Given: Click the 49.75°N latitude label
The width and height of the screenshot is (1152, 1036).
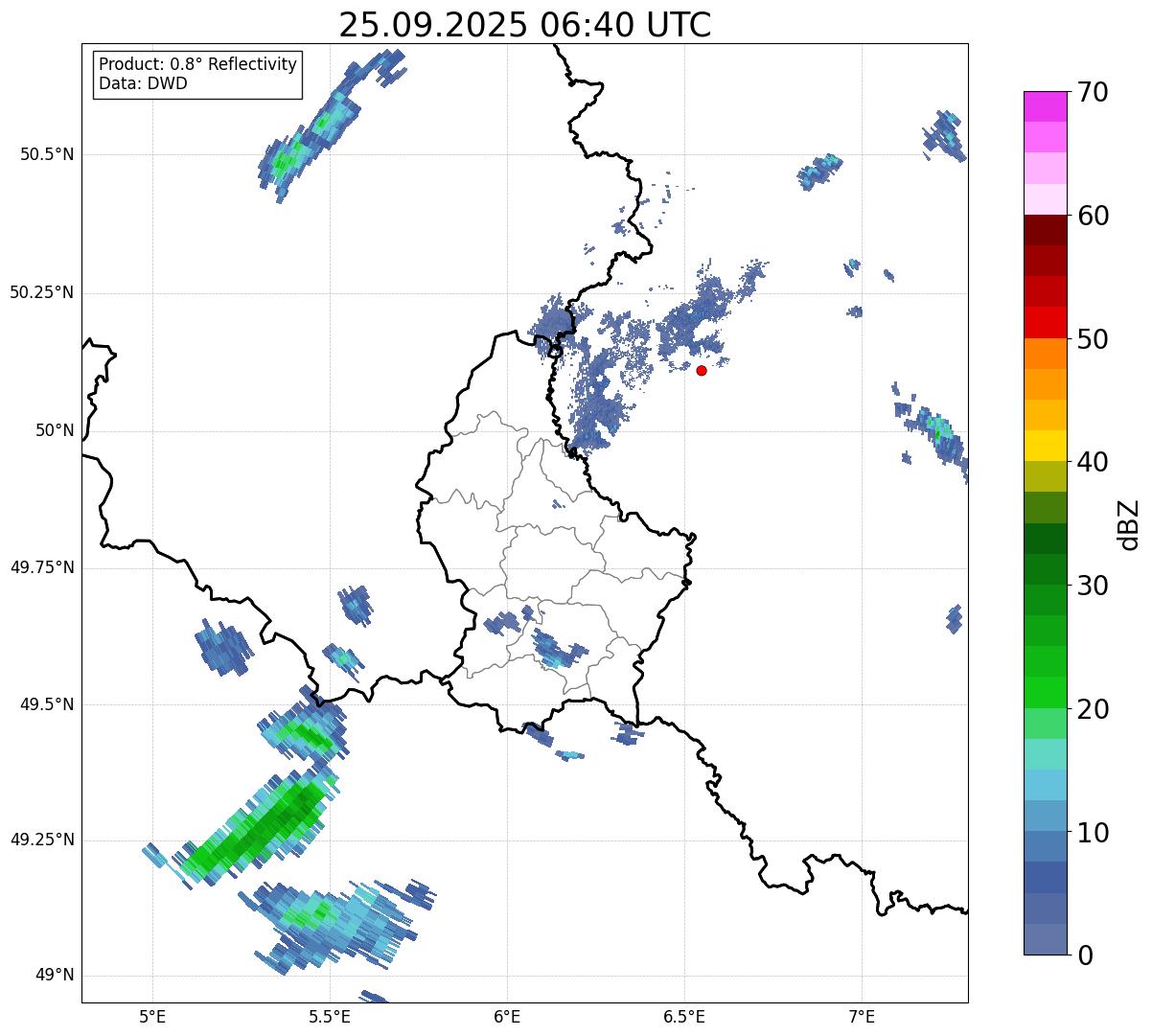Looking at the screenshot, I should point(41,567).
